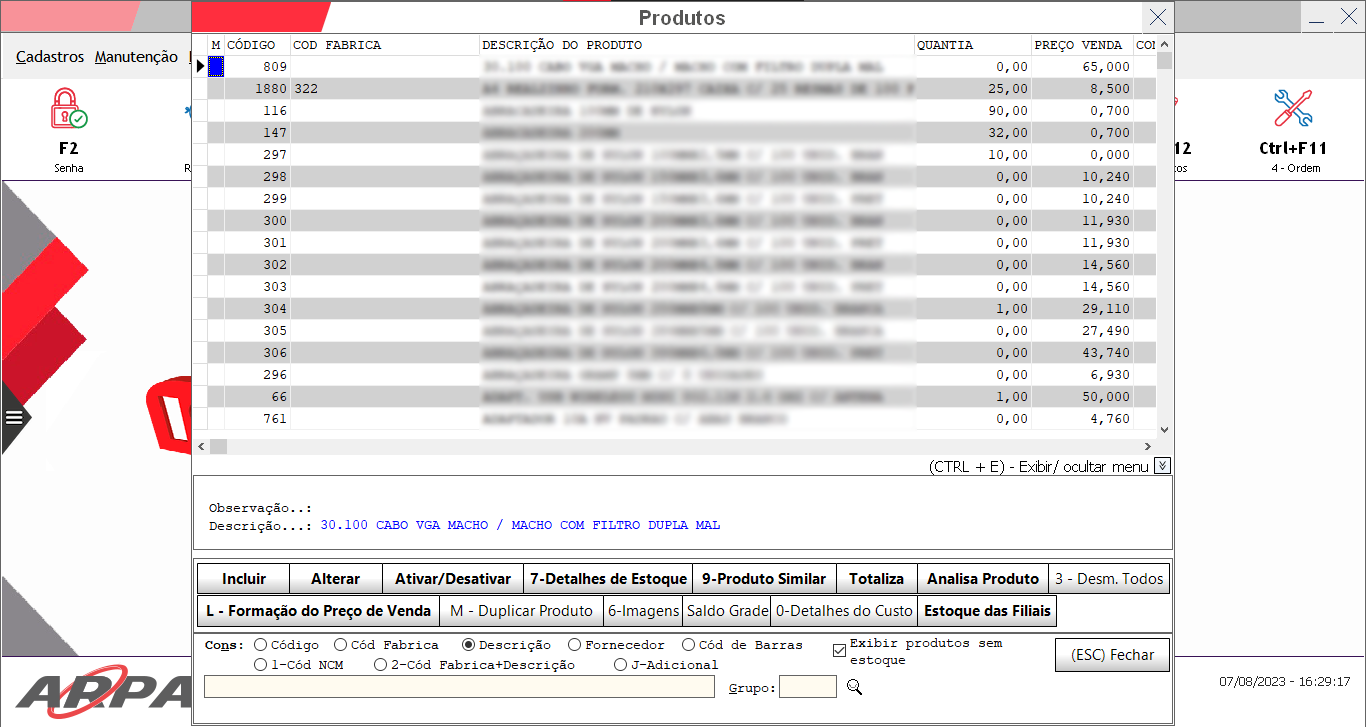Click the magnifier icon next to Grupo

tap(854, 687)
